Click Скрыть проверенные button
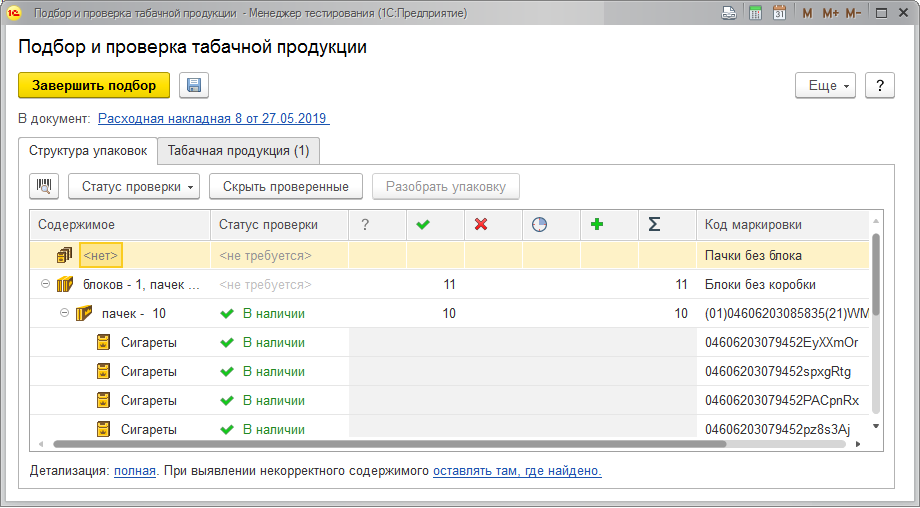920x508 pixels. 286,187
